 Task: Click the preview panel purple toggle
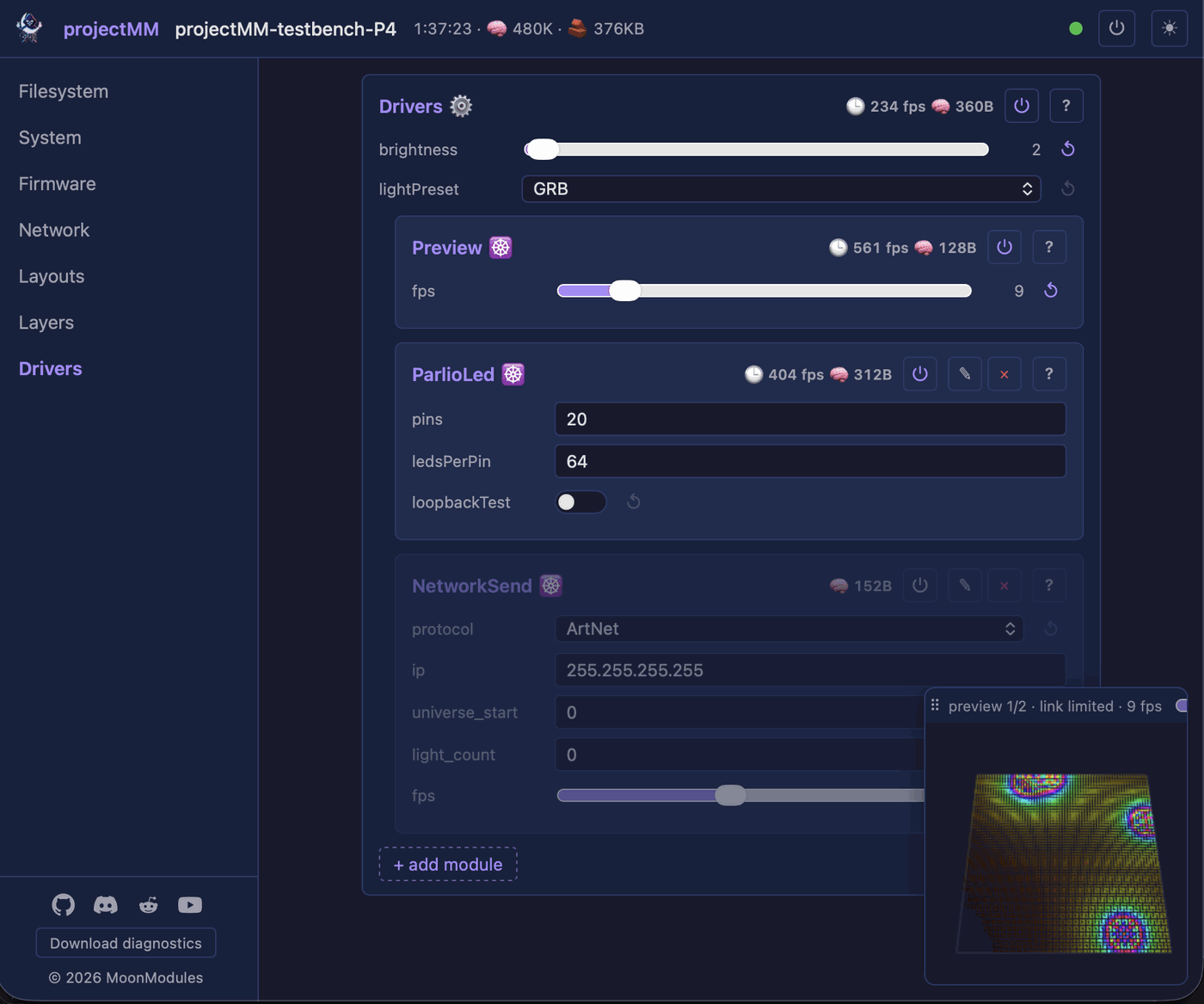(1182, 705)
